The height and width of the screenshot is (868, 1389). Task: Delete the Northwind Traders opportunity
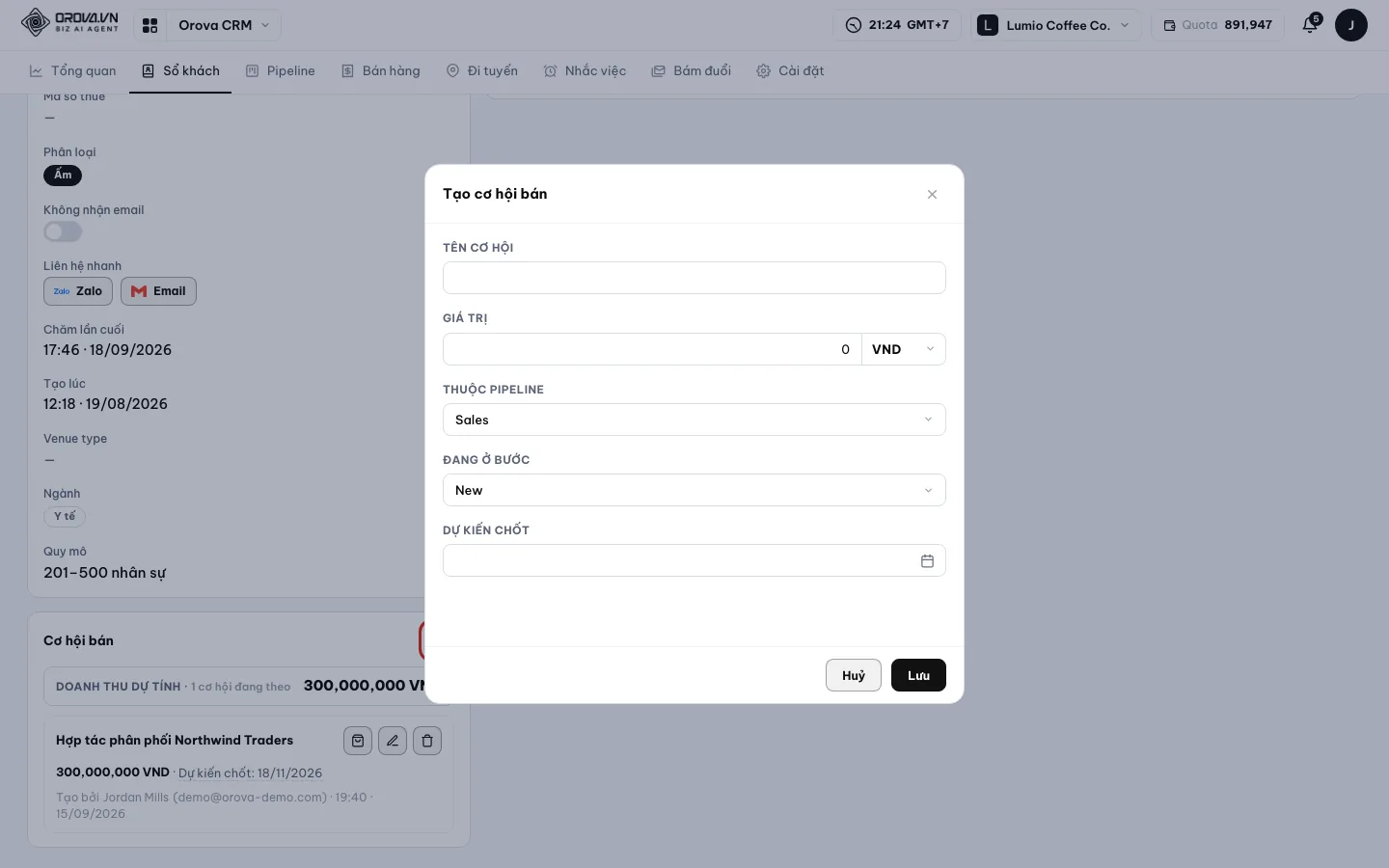coord(427,741)
